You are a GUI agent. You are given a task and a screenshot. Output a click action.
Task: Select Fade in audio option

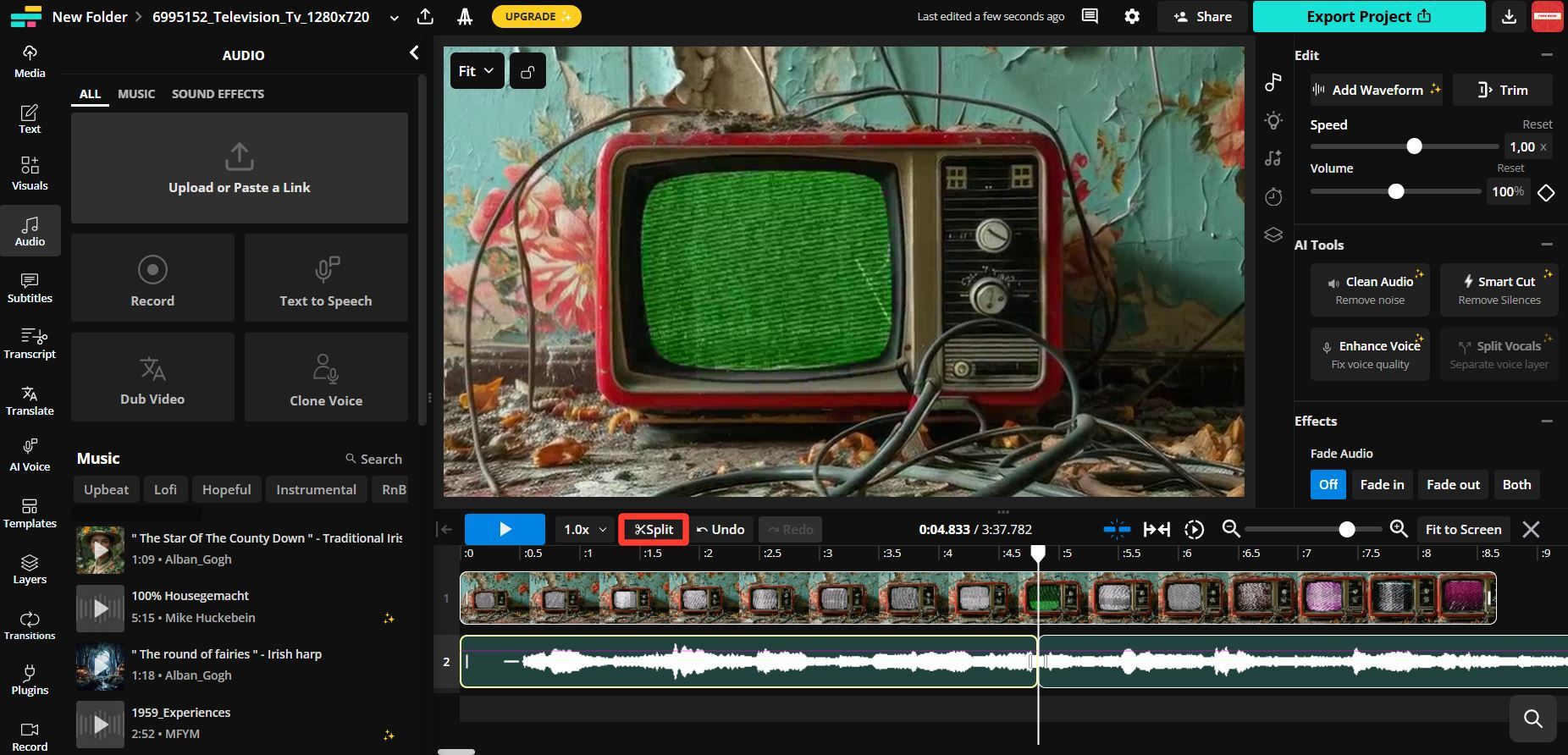[1382, 484]
